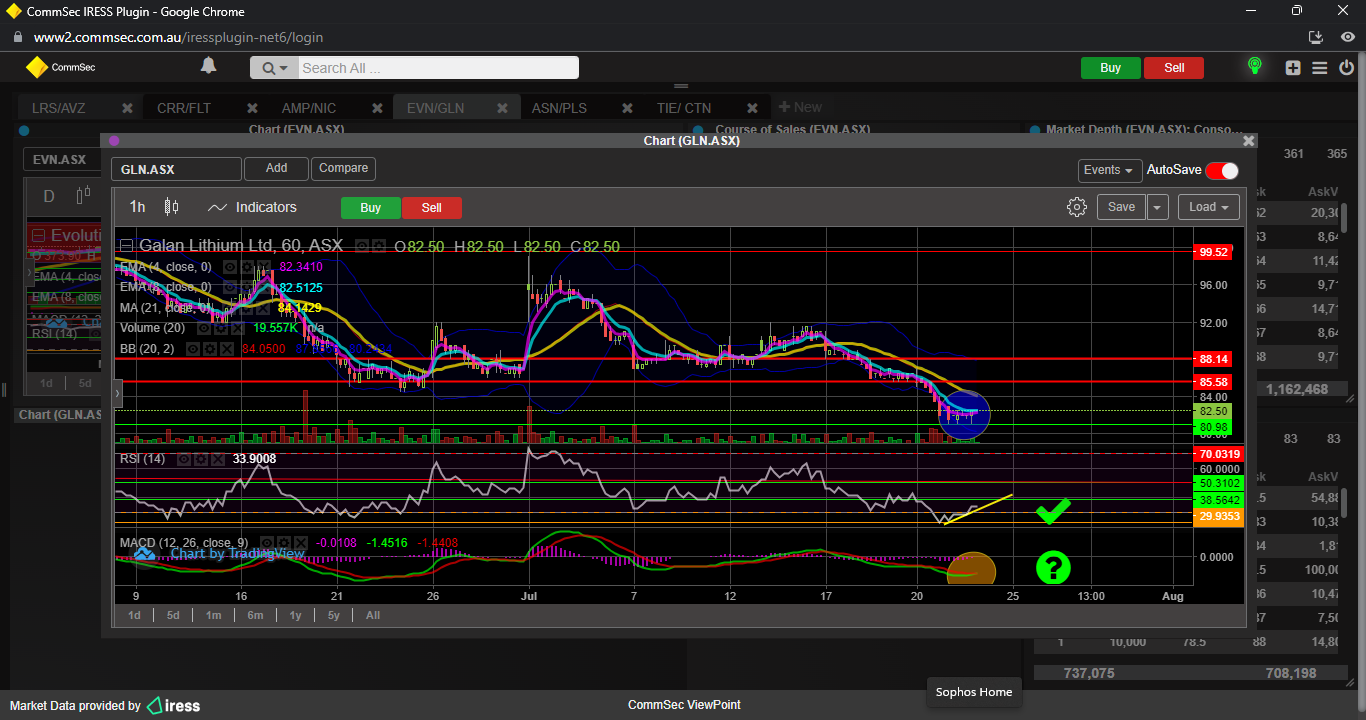Close the LRS/AVZ workspace tab
1366x720 pixels.
(127, 108)
